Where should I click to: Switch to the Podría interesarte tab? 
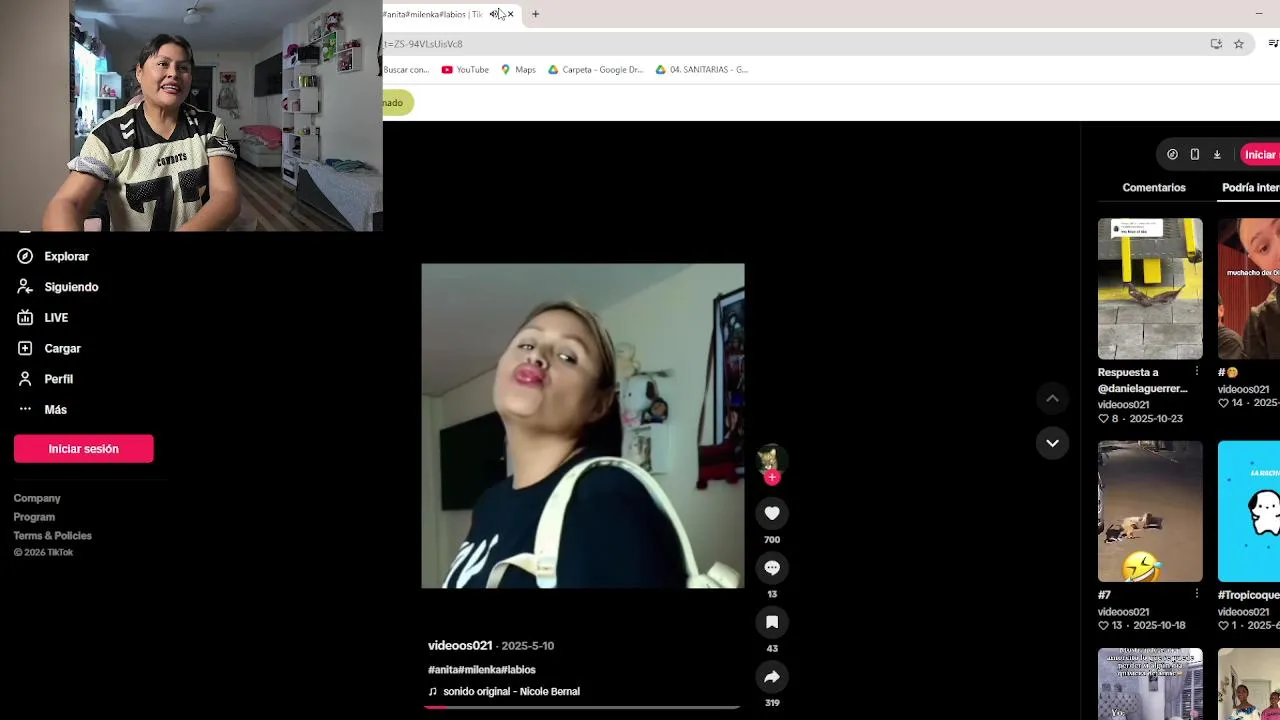1250,187
